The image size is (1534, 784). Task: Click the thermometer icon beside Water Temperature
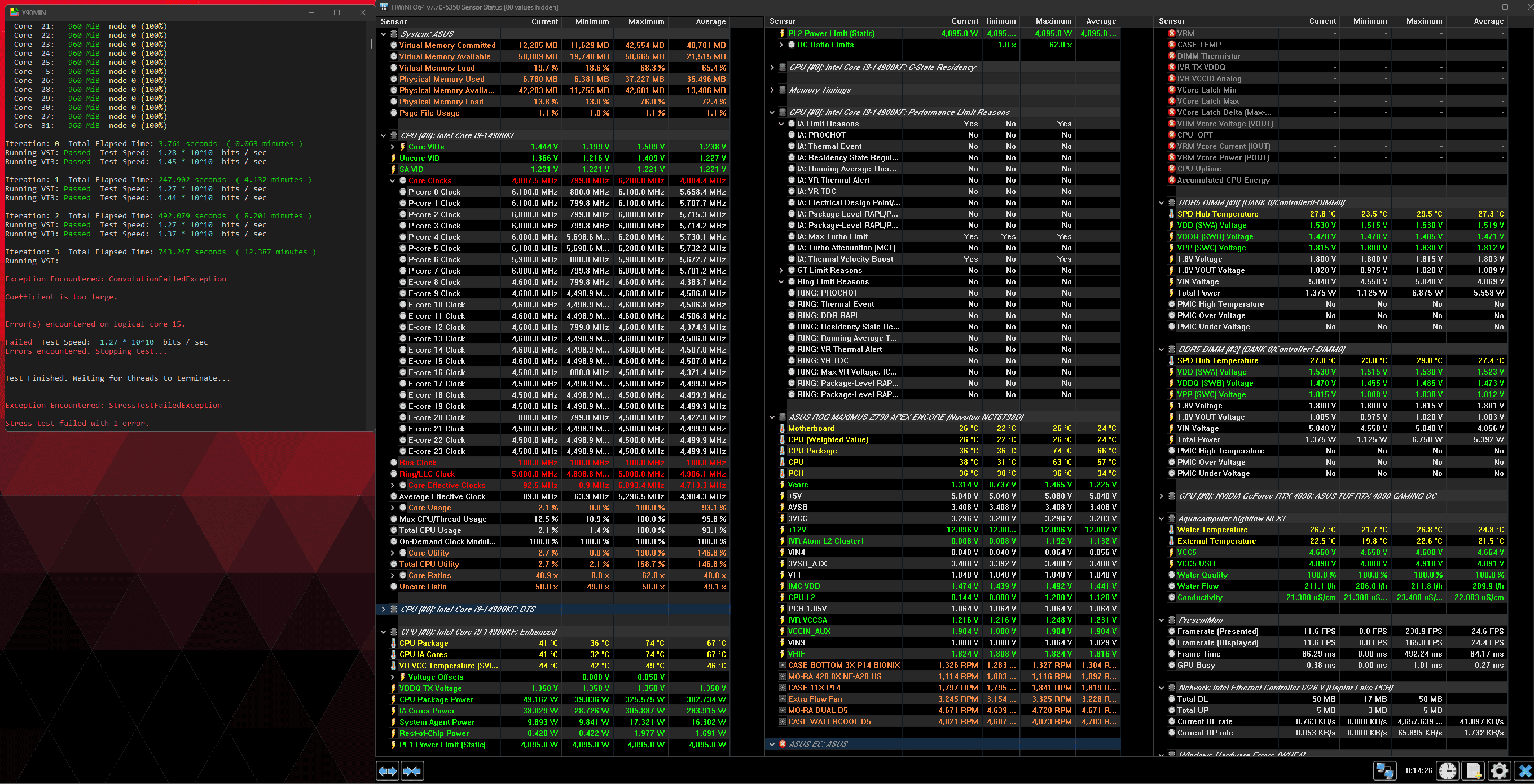1171,530
